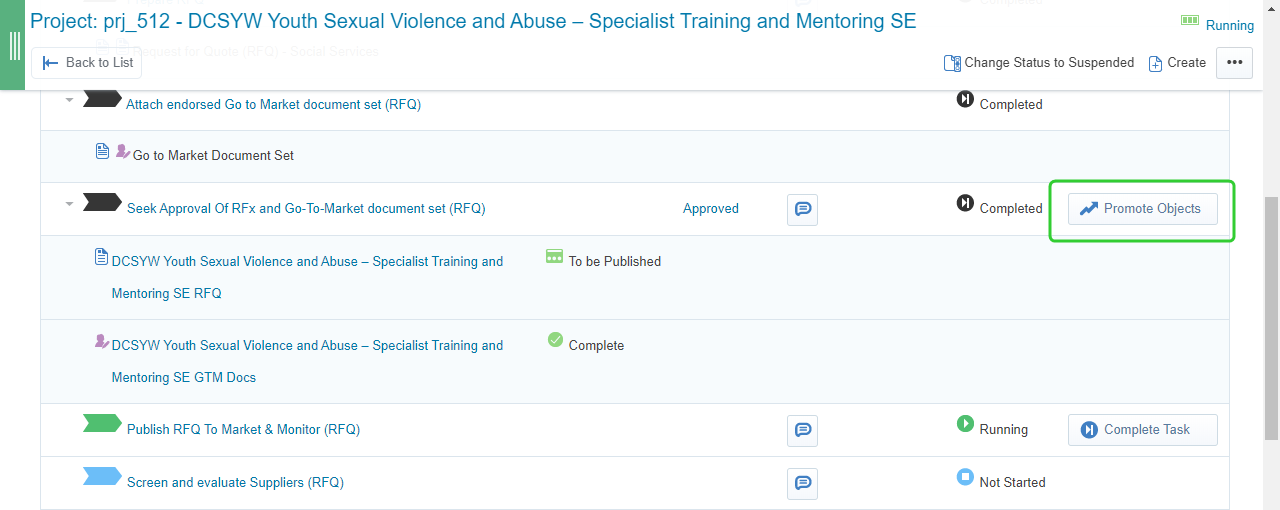Click the Promote Objects button

click(x=1142, y=209)
